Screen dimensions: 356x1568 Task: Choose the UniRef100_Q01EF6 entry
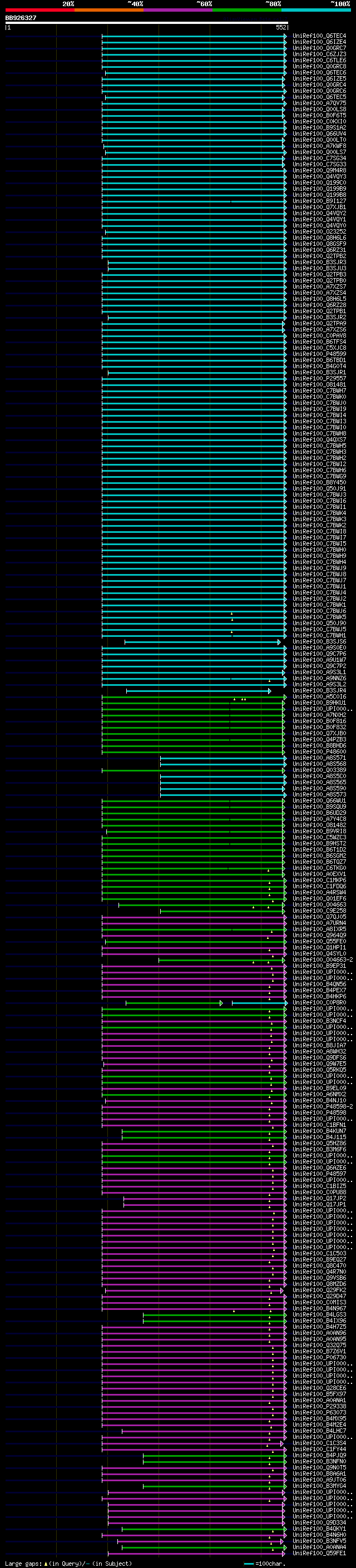(319, 899)
